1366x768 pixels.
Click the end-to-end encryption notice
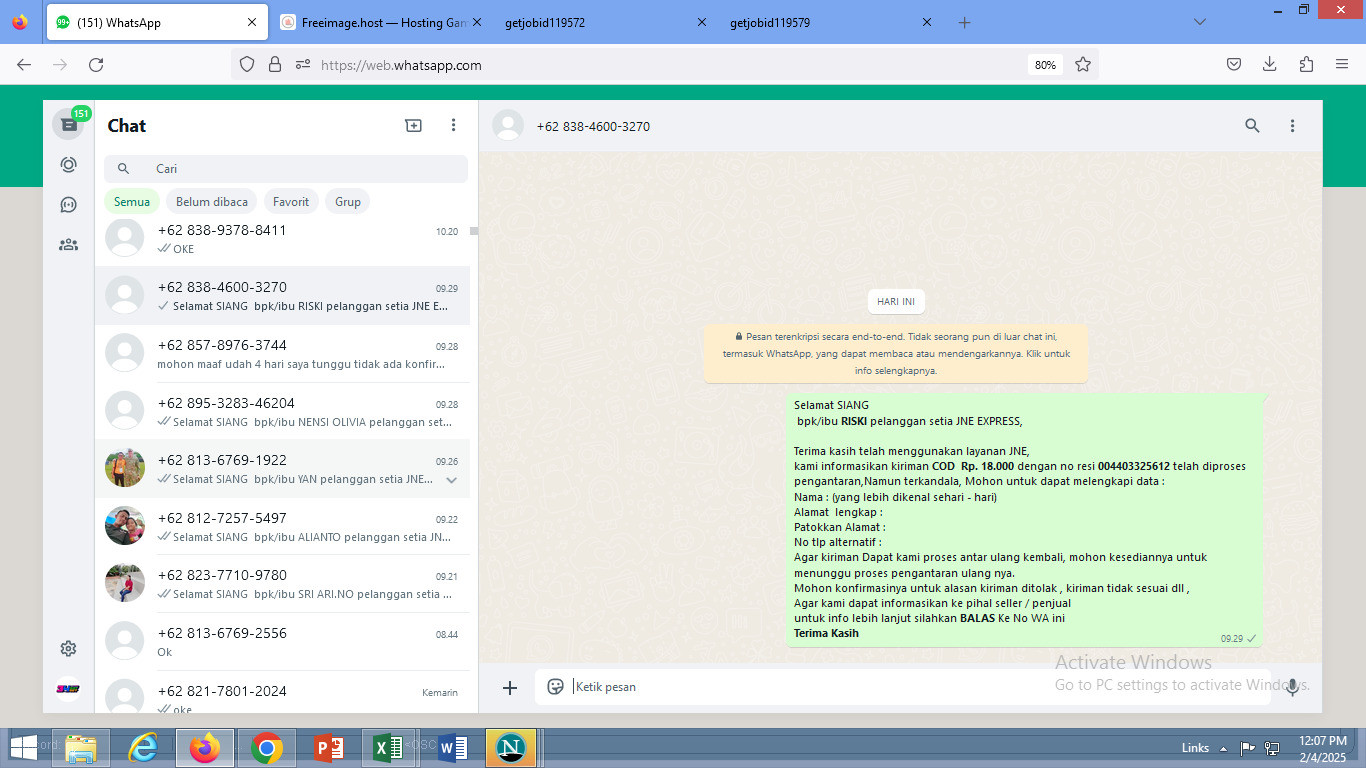pos(895,353)
